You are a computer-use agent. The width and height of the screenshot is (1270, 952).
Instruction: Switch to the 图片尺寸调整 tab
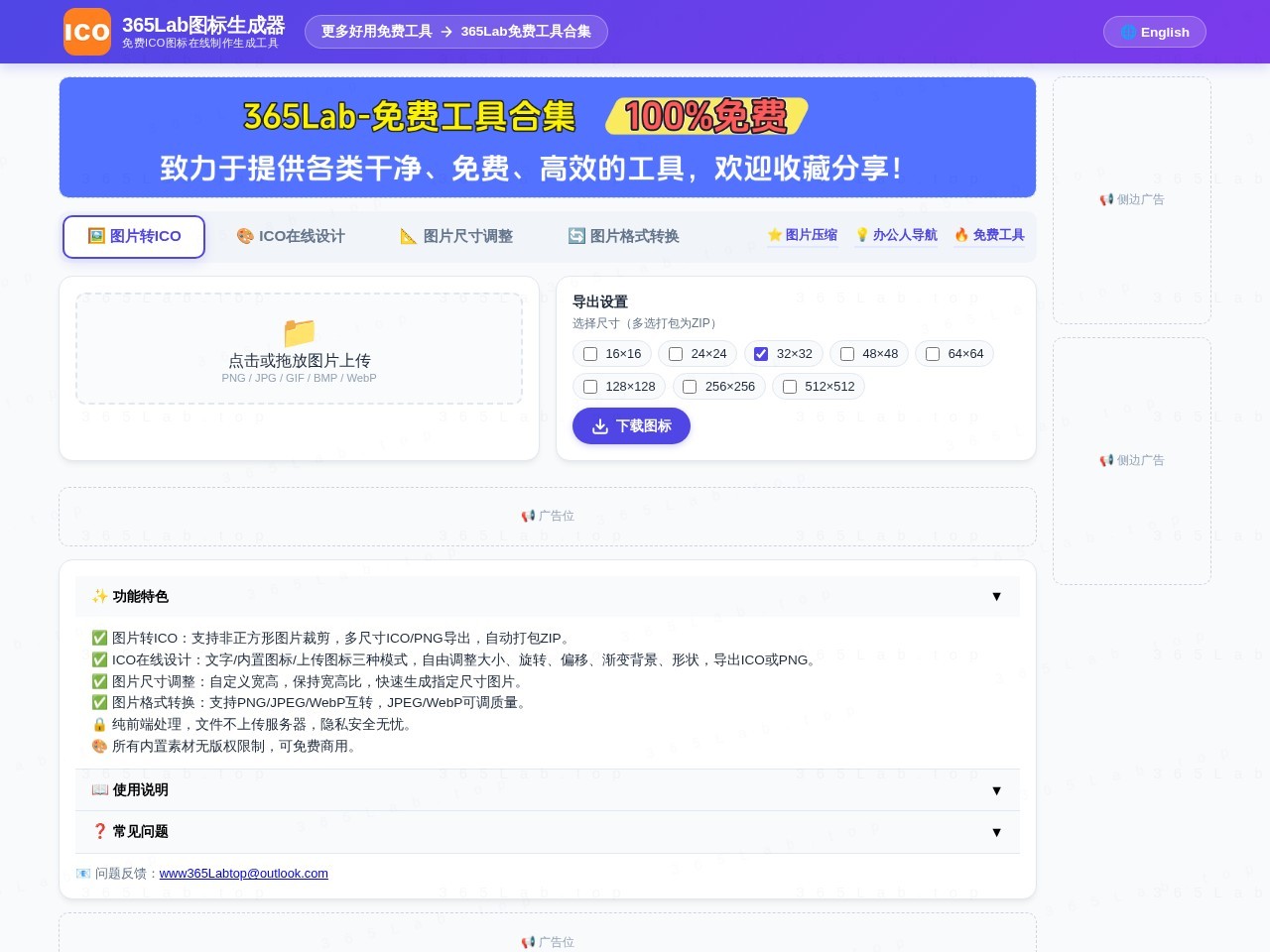tap(456, 237)
